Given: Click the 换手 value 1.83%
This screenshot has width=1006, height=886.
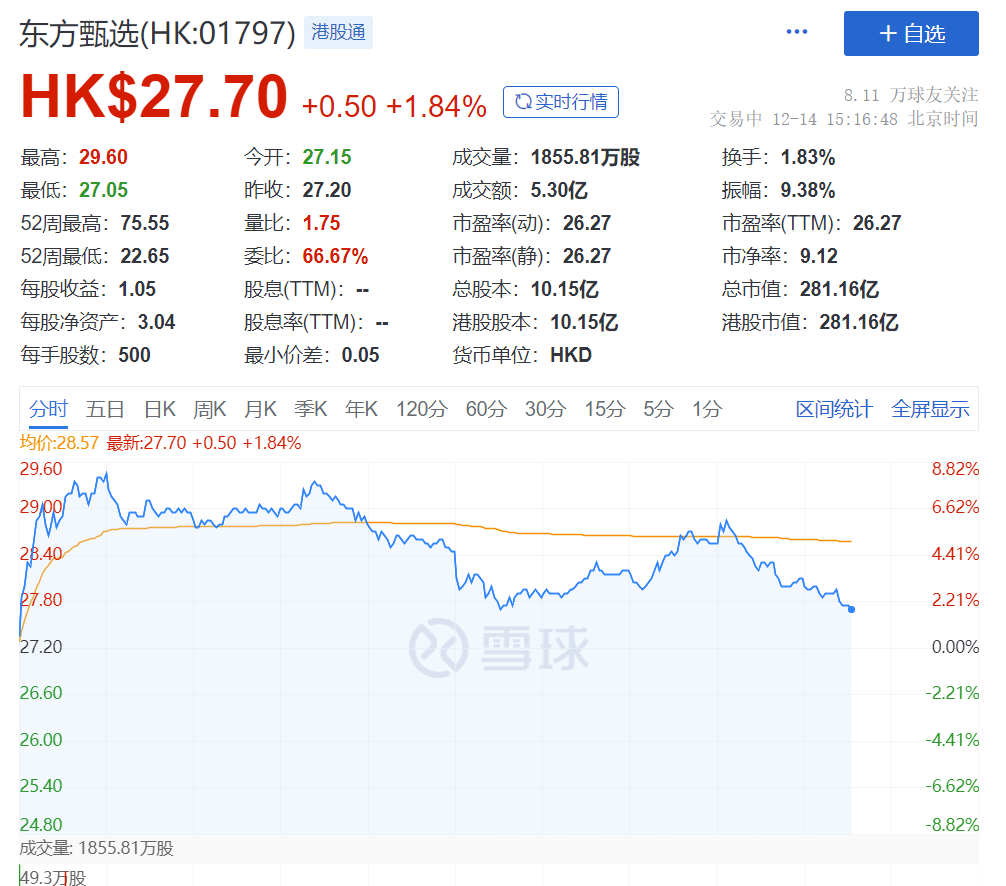Looking at the screenshot, I should [808, 157].
